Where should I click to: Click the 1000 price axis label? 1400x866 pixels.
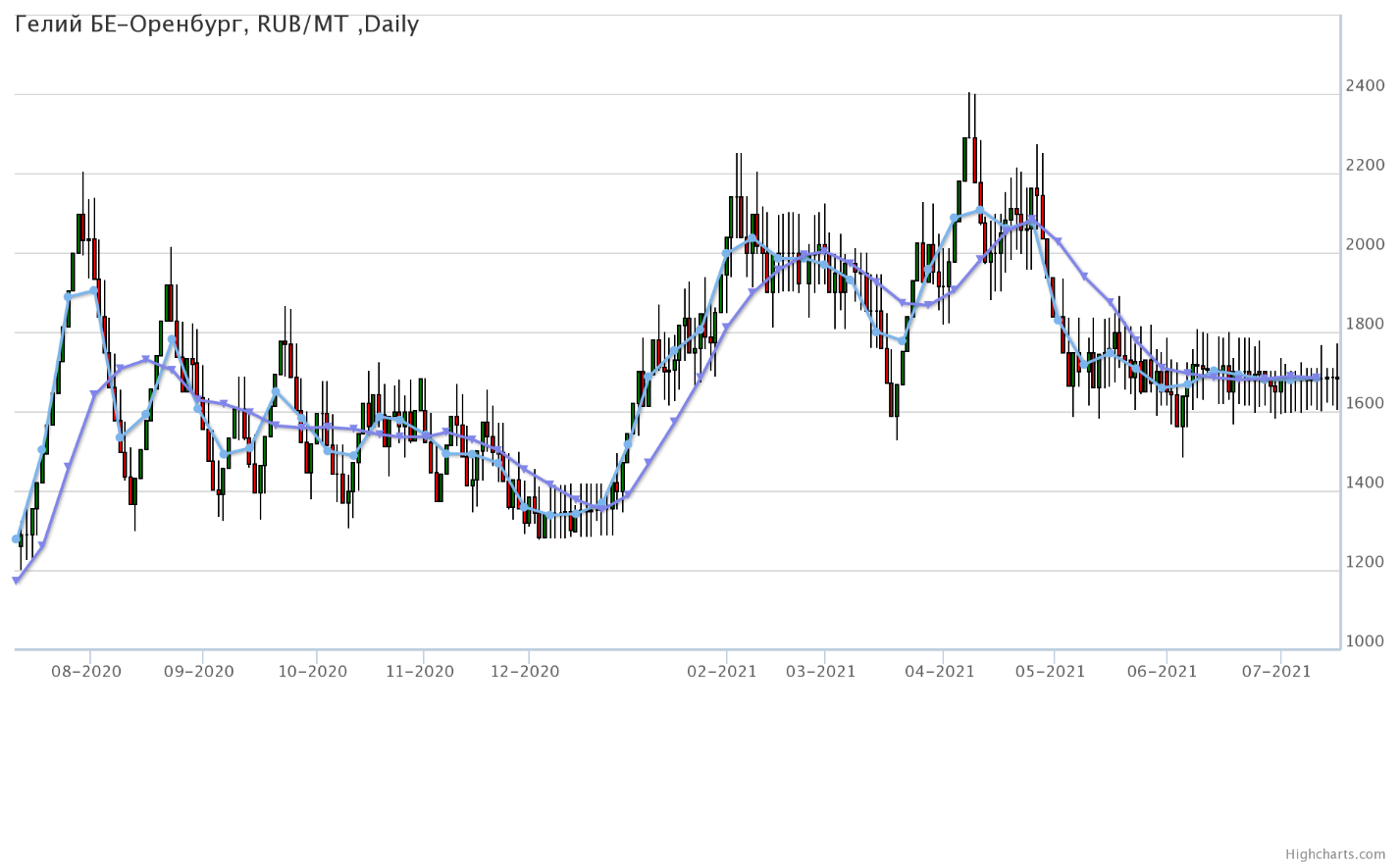1365,641
